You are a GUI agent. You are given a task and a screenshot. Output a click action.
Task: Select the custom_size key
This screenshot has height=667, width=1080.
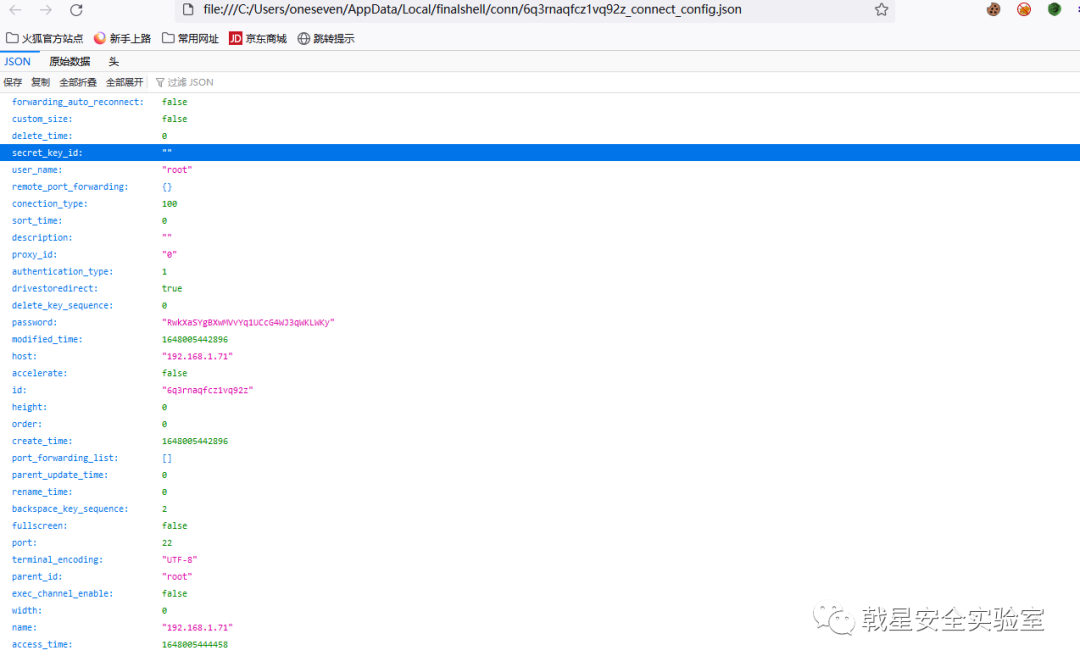tap(42, 119)
